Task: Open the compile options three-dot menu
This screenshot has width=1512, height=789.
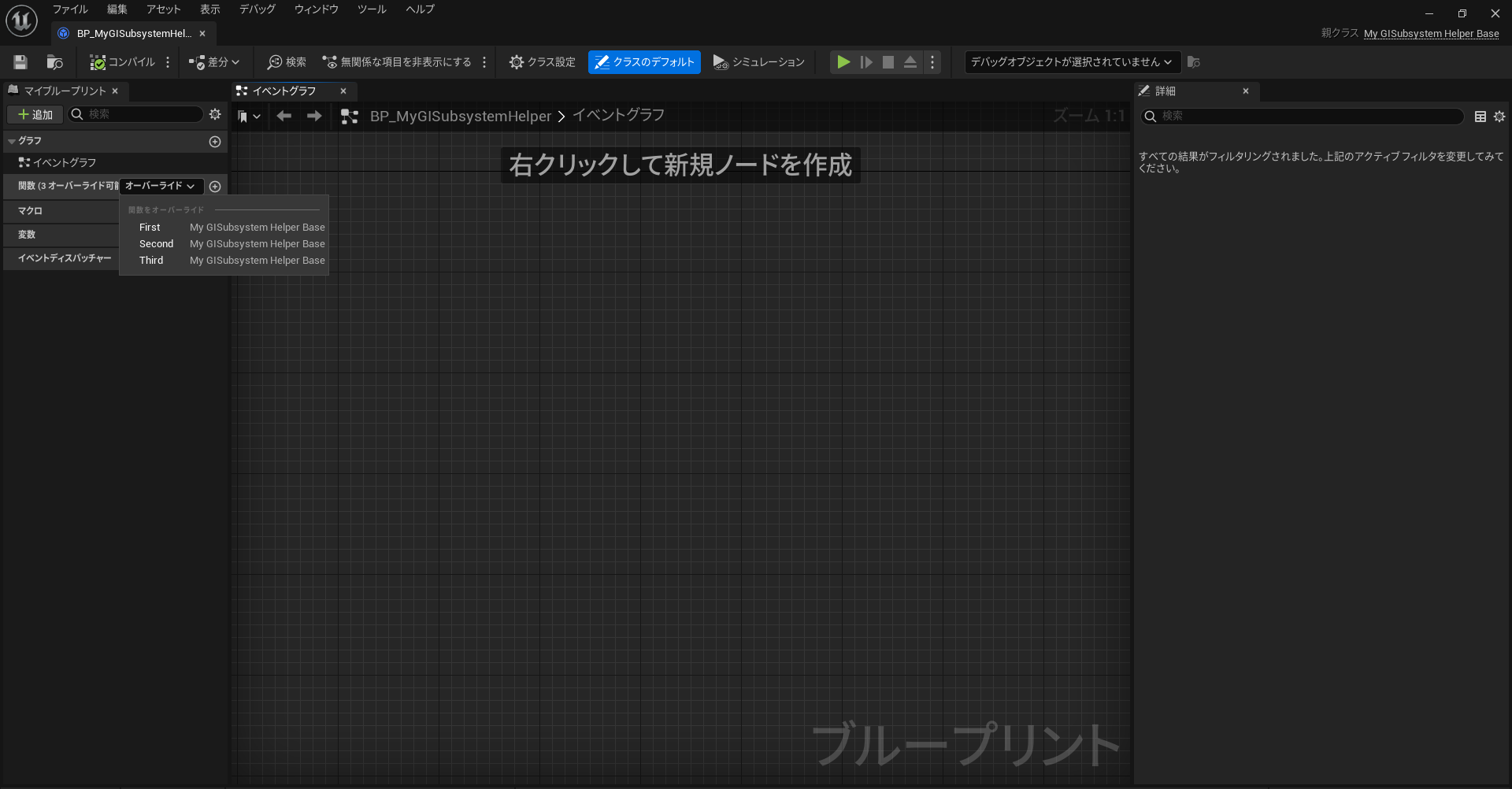Action: click(168, 62)
